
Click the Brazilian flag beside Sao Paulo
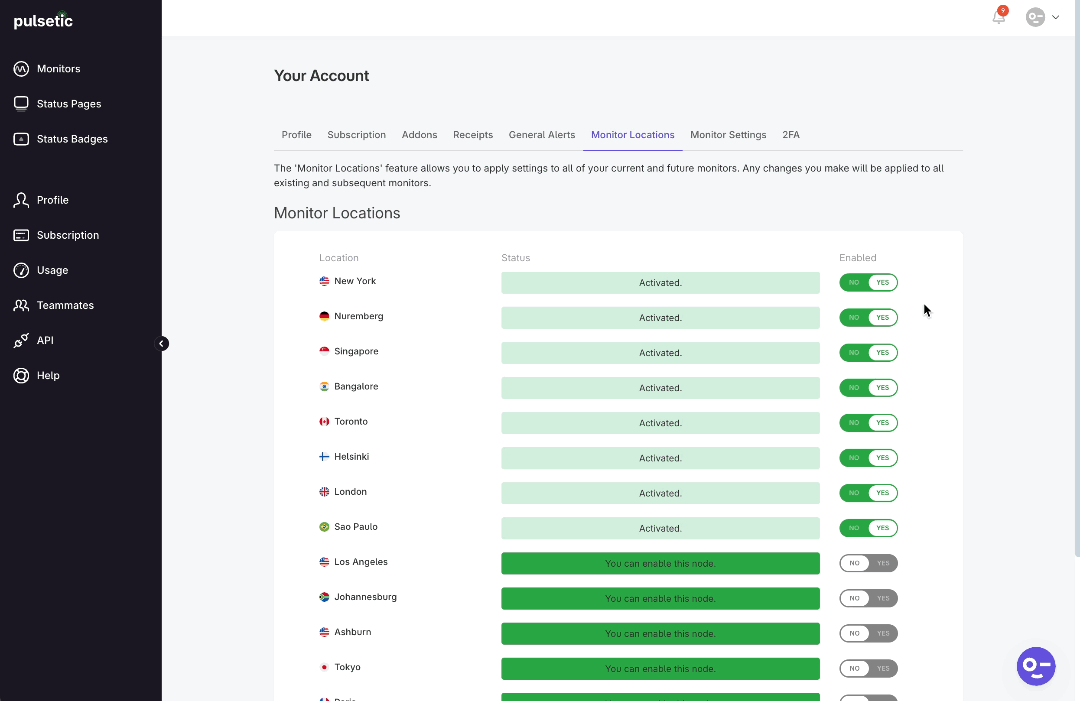pos(324,527)
